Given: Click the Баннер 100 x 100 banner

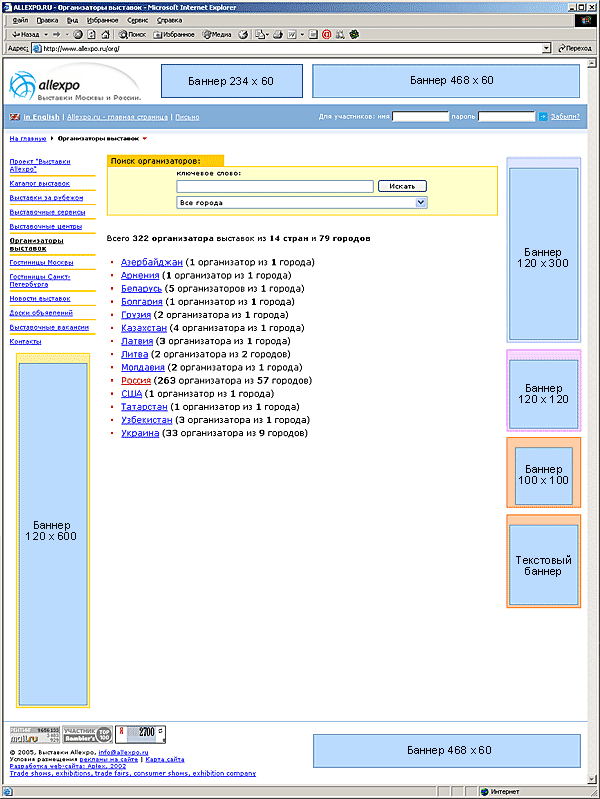Looking at the screenshot, I should [543, 475].
